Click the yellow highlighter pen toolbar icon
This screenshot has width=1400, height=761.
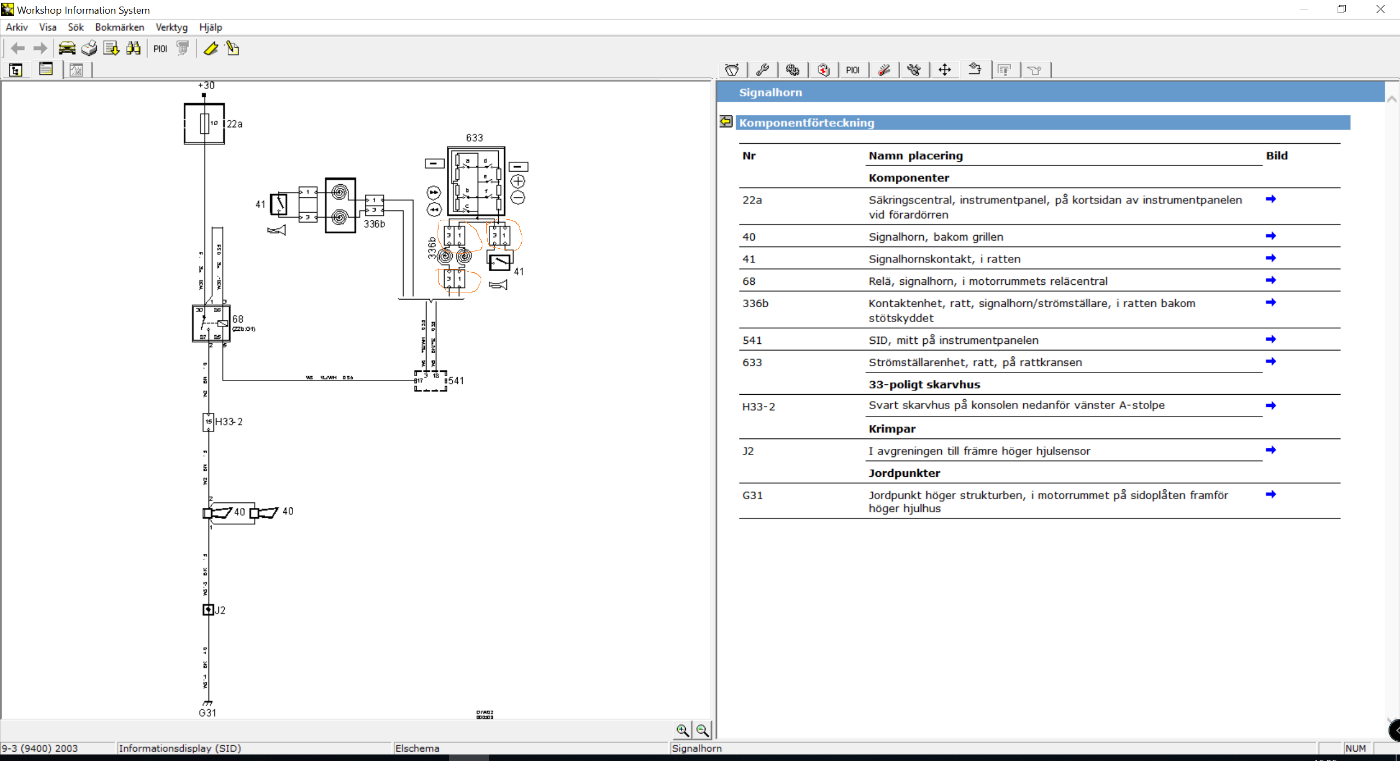click(210, 48)
